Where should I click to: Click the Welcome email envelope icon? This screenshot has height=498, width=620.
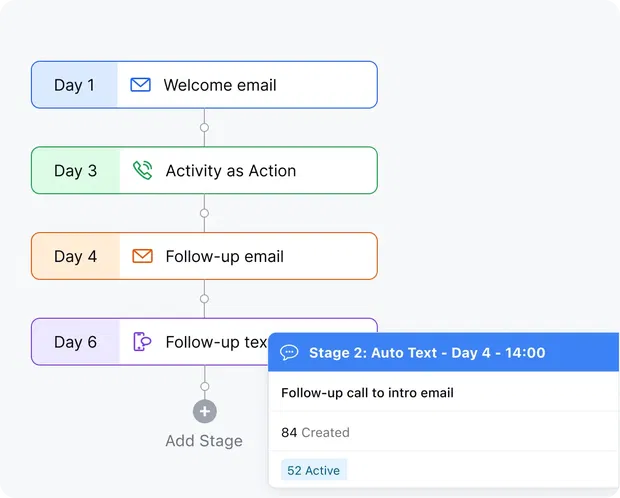click(x=141, y=85)
